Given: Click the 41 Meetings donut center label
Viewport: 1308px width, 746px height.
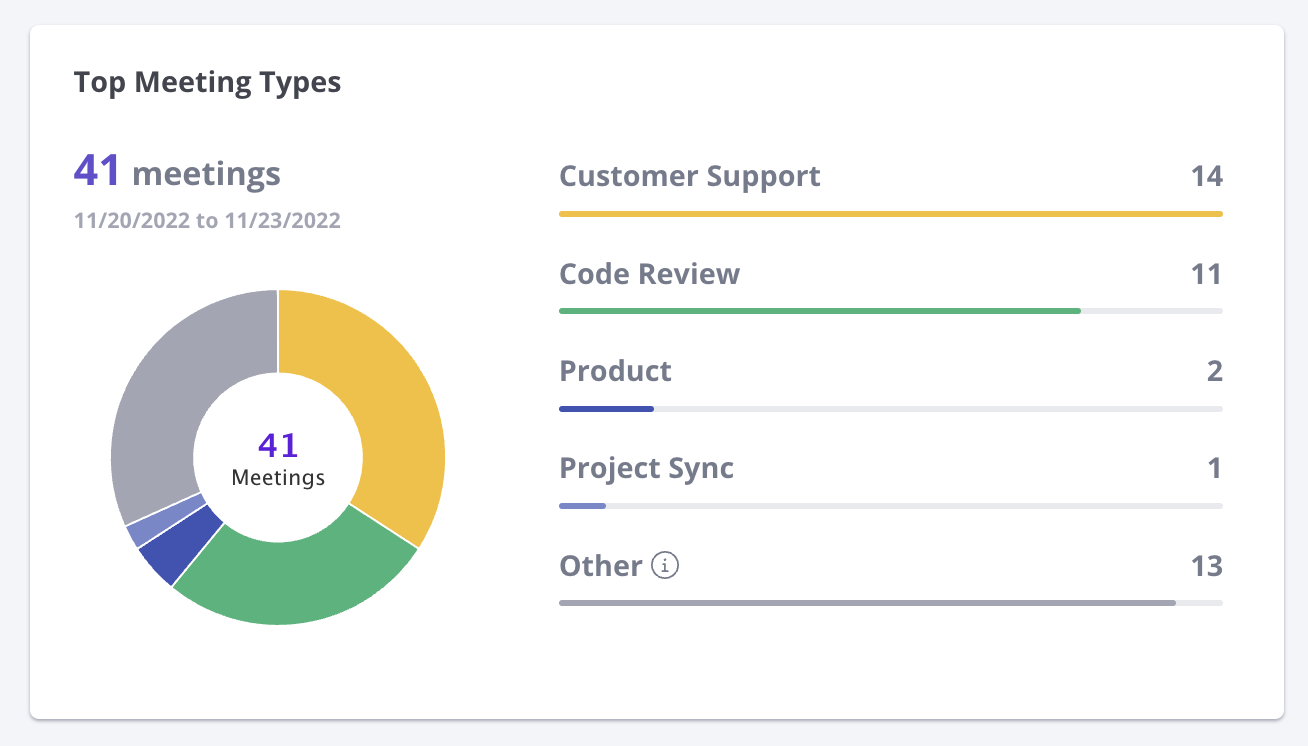Looking at the screenshot, I should click(278, 459).
